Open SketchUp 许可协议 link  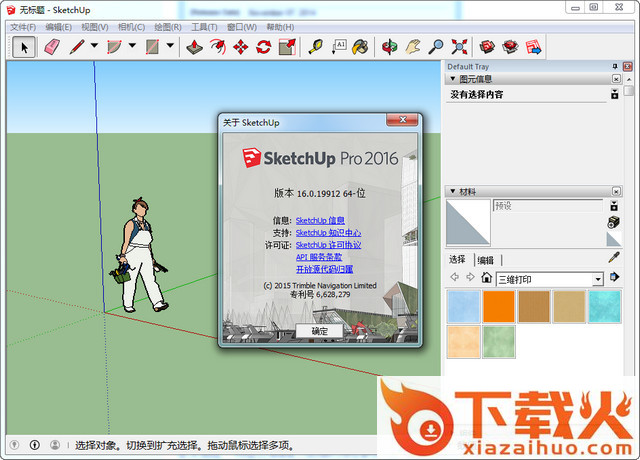coord(328,245)
